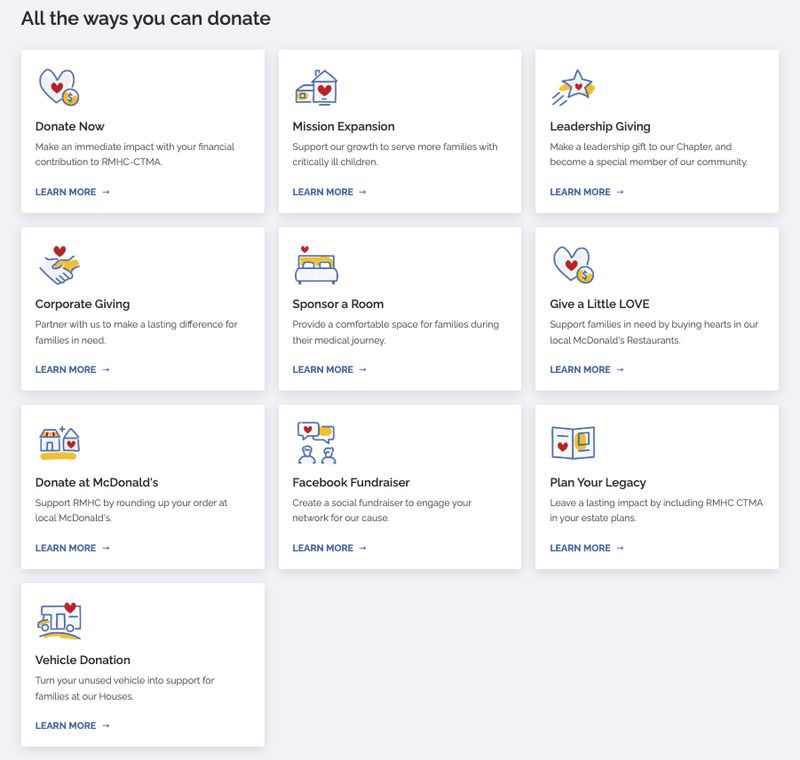
Task: Click the bed Sponsor a Room icon
Action: (x=318, y=265)
